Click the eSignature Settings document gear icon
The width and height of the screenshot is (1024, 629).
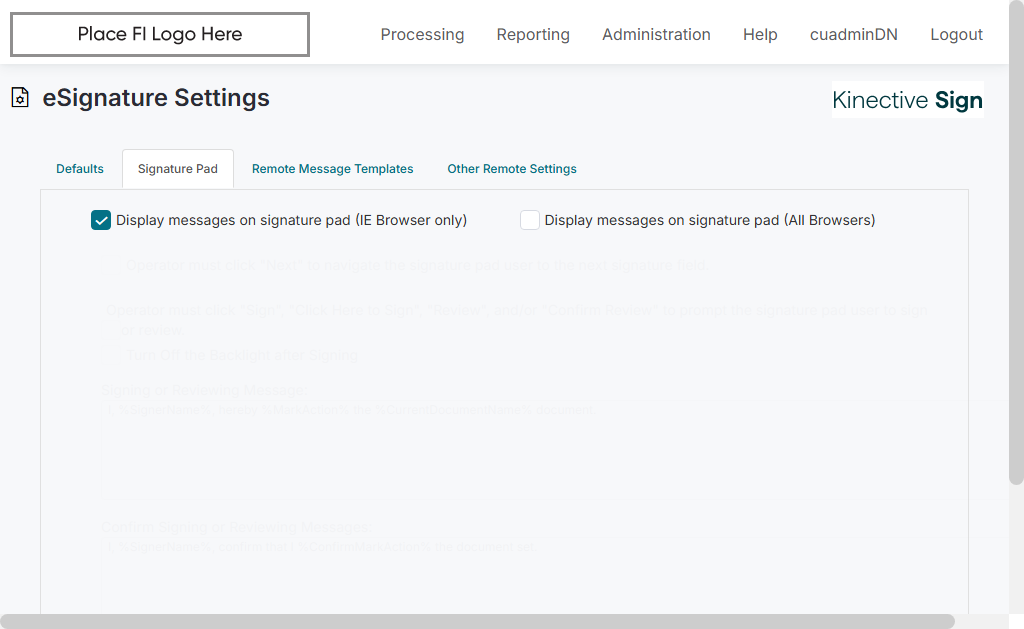coord(19,98)
